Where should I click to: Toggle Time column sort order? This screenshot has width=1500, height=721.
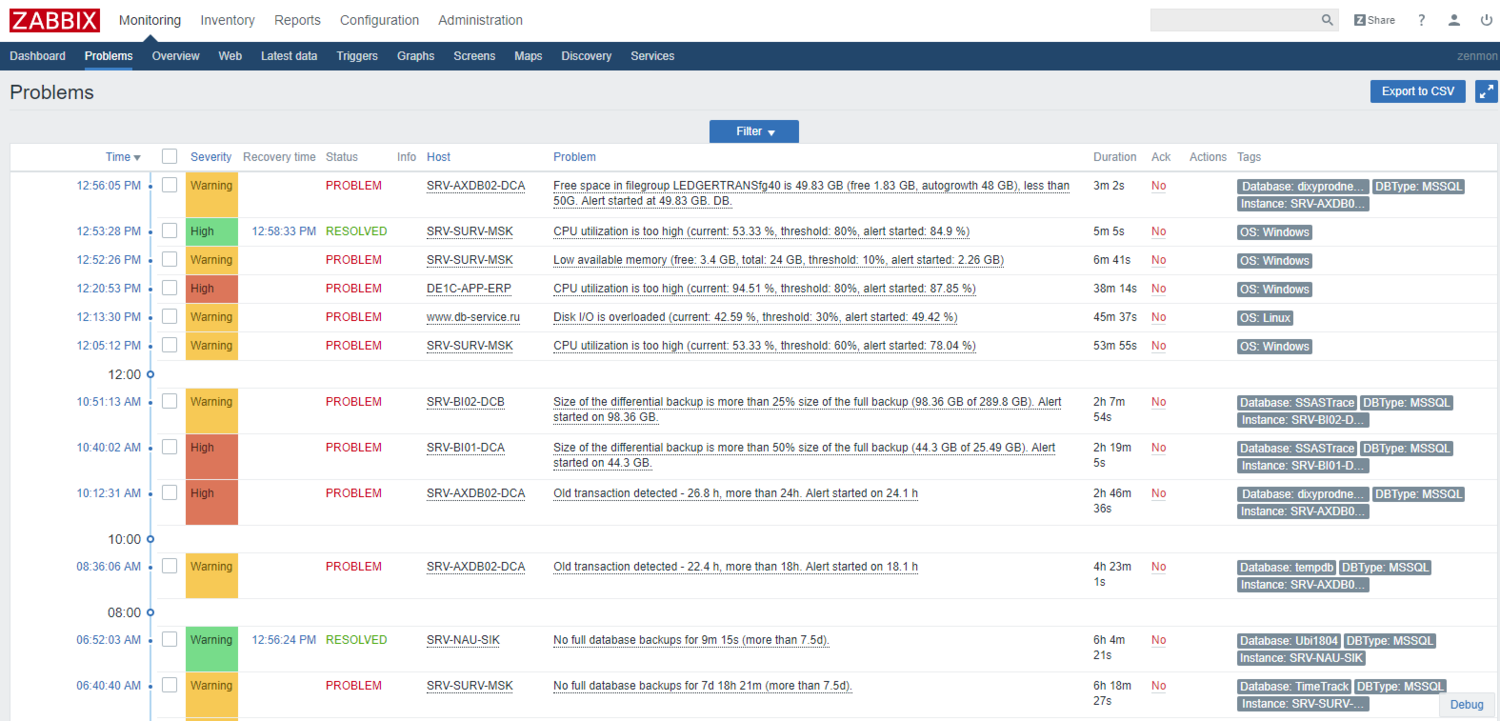(122, 157)
